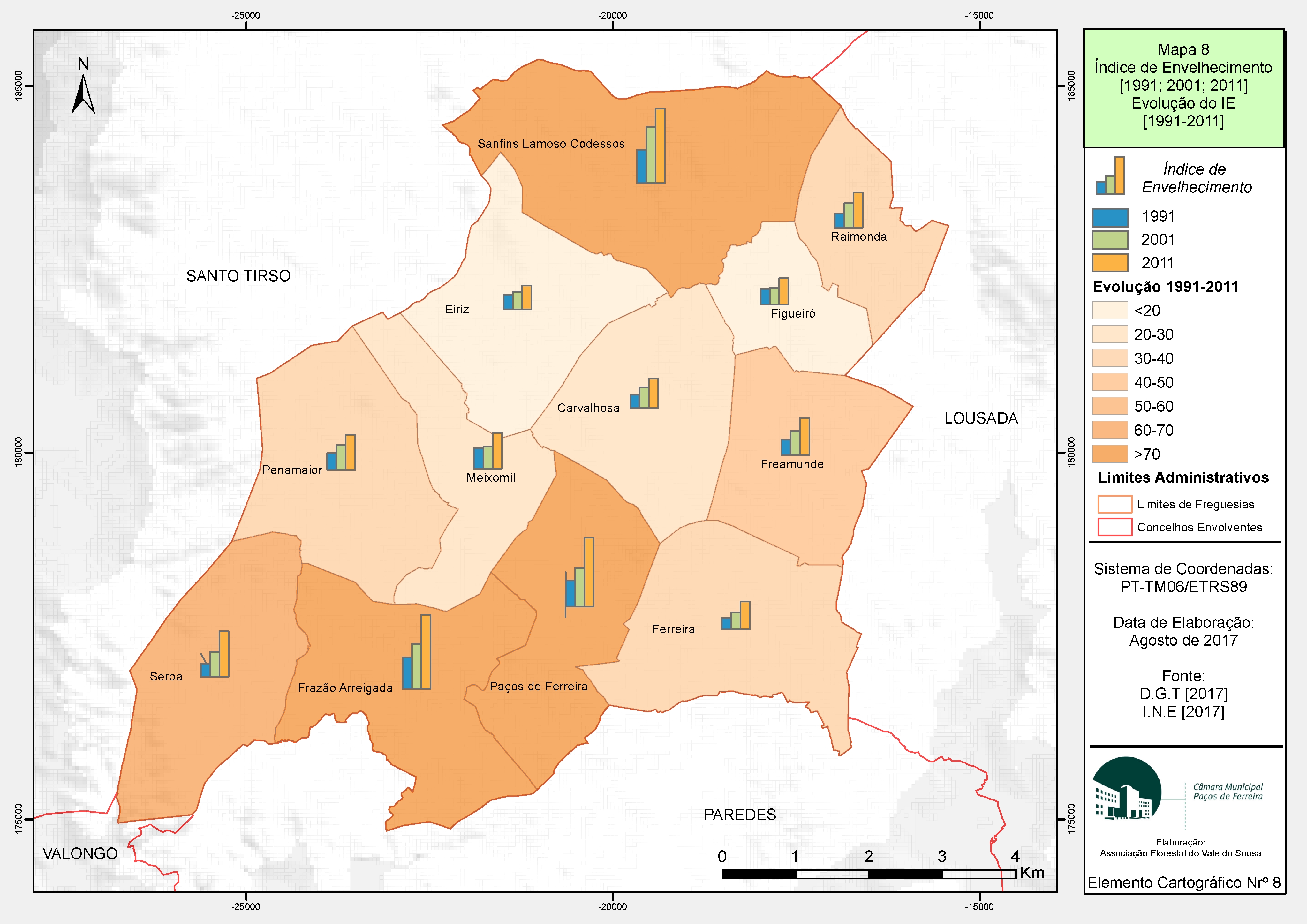The width and height of the screenshot is (1307, 924).
Task: Click the blue 1991 legend swatch
Action: tap(1110, 217)
